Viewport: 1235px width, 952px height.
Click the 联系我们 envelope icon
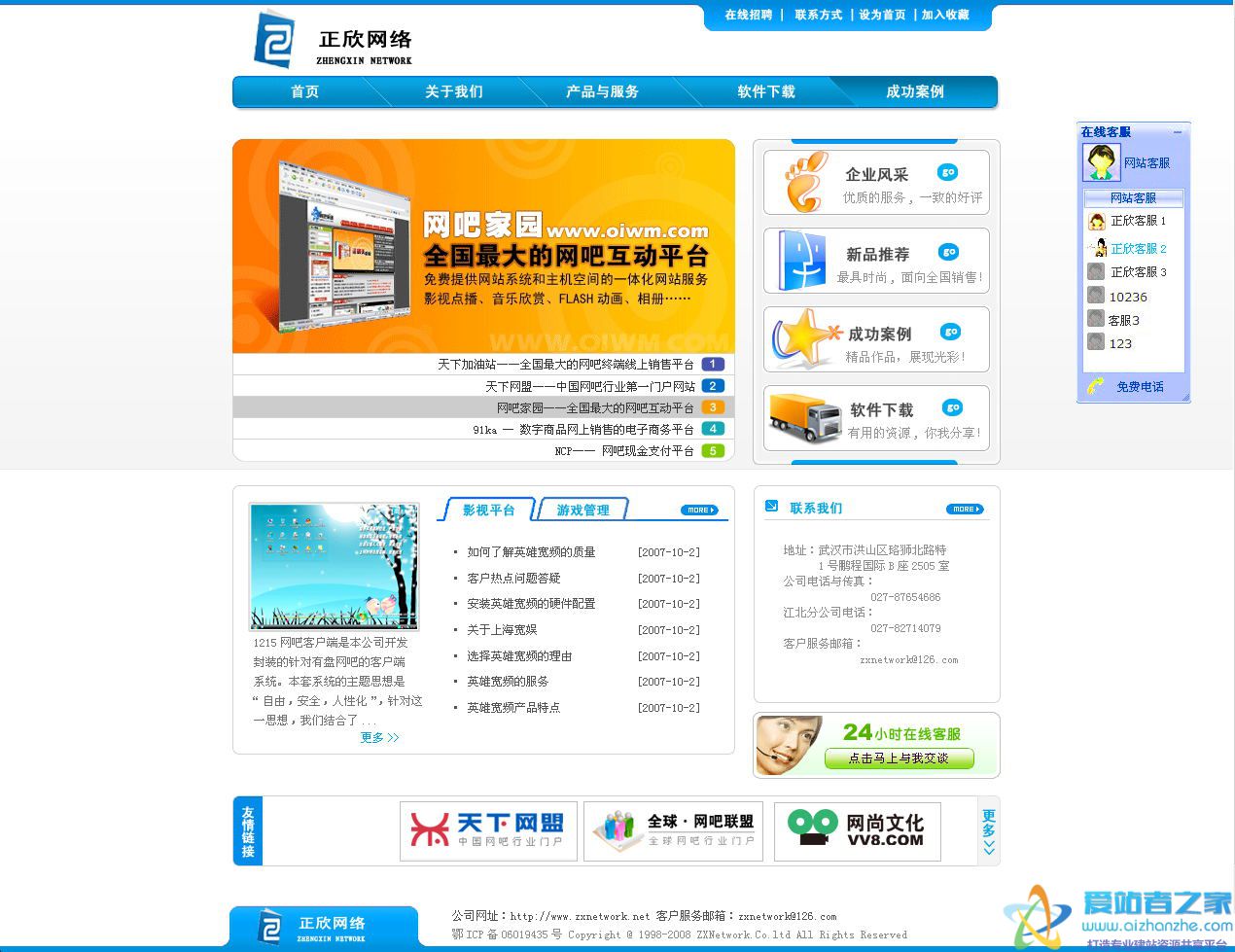click(773, 507)
